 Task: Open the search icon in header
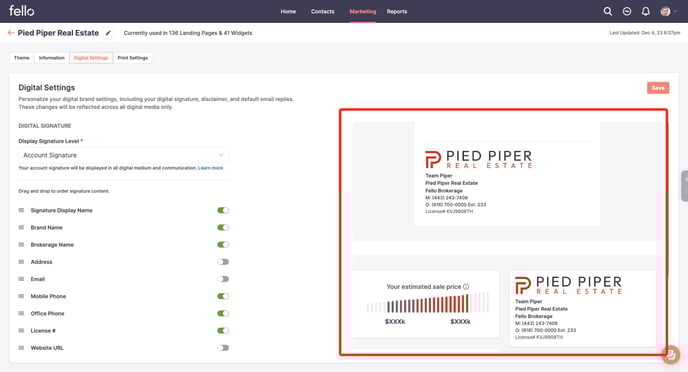coord(608,11)
